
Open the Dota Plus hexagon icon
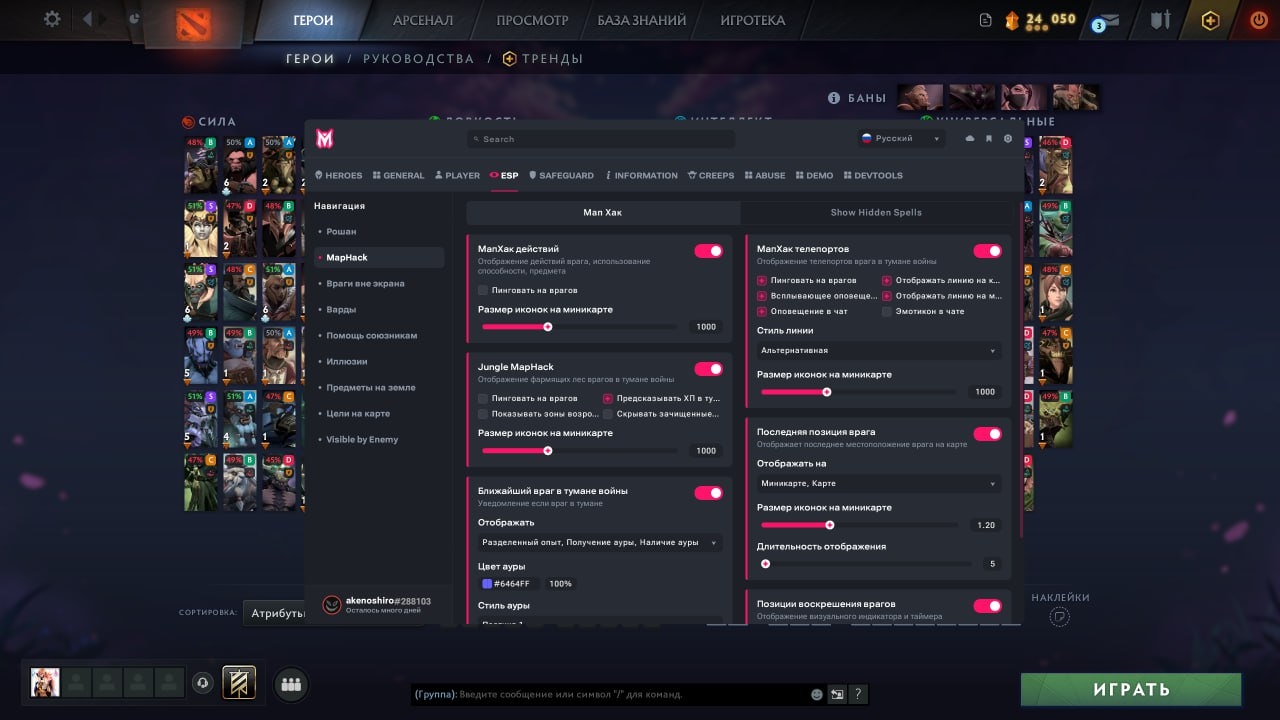1210,18
